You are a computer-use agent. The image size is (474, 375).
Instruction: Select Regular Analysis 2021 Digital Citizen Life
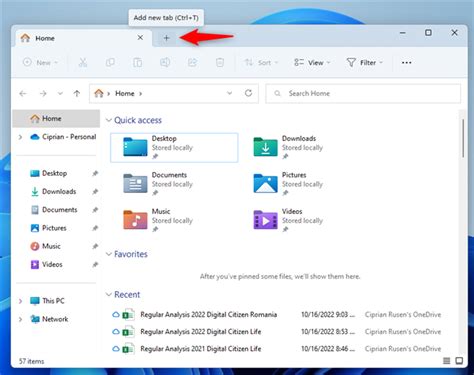(201, 349)
